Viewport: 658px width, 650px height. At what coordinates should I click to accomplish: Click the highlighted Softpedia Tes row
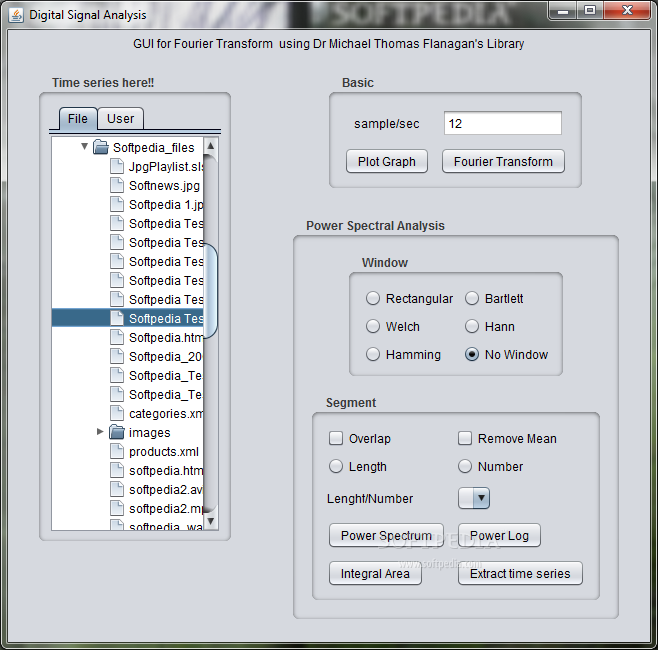(128, 318)
